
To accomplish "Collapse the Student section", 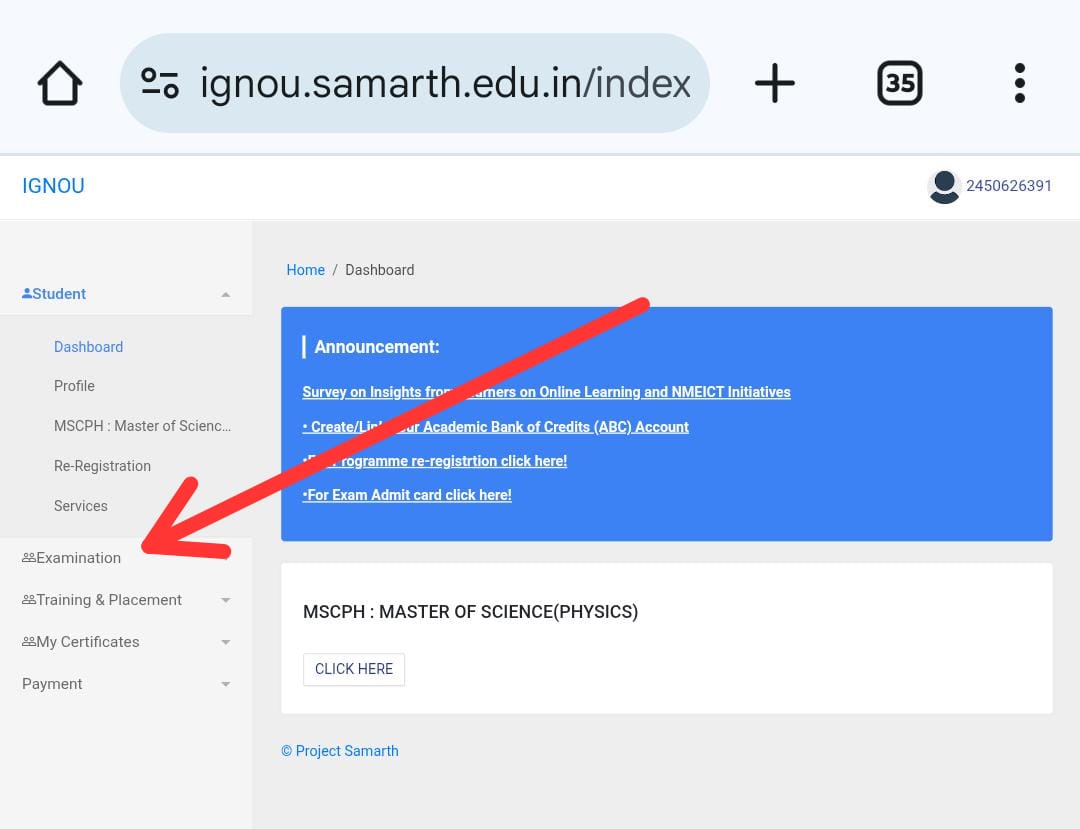I will click(x=126, y=294).
